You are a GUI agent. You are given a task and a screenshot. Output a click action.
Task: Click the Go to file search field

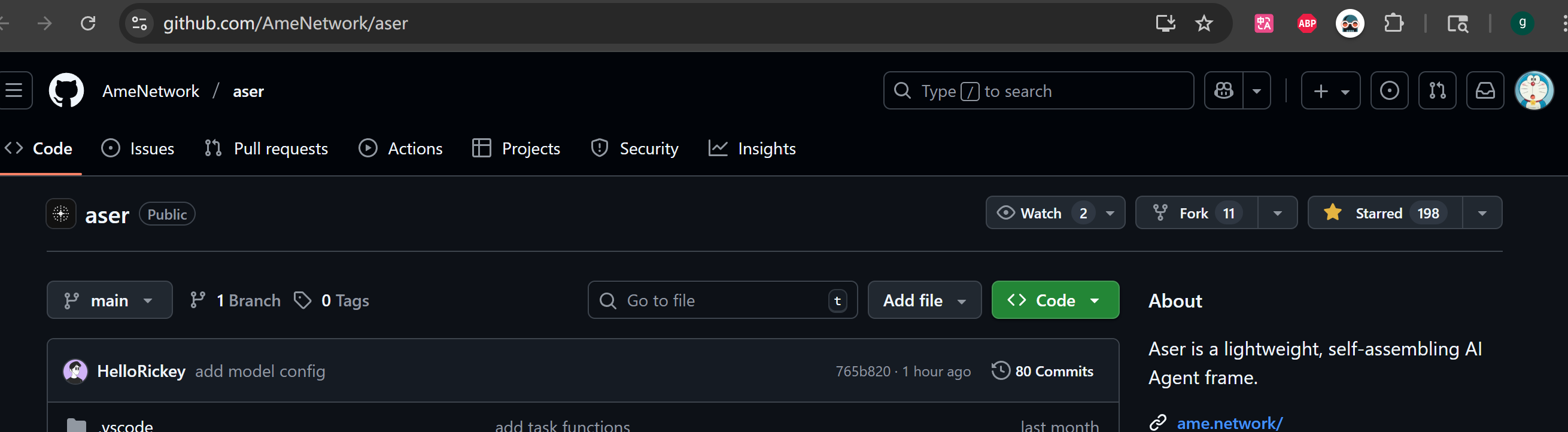(722, 300)
